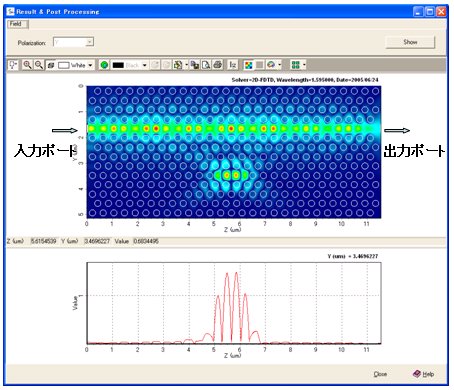Click the green circle icon in the toolbar
The image size is (454, 390).
click(104, 65)
